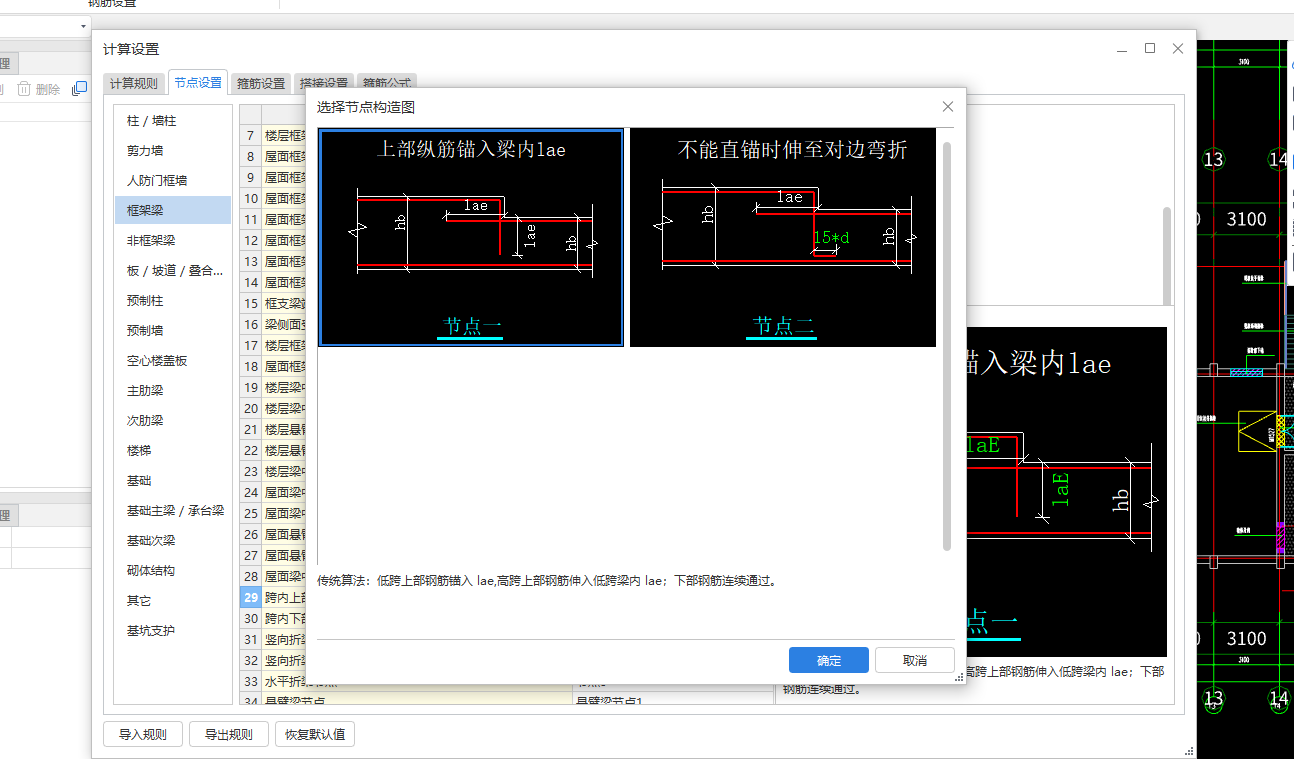Image resolution: width=1294 pixels, height=759 pixels.
Task: Open the 箍筋设置 tab
Action: coord(261,84)
